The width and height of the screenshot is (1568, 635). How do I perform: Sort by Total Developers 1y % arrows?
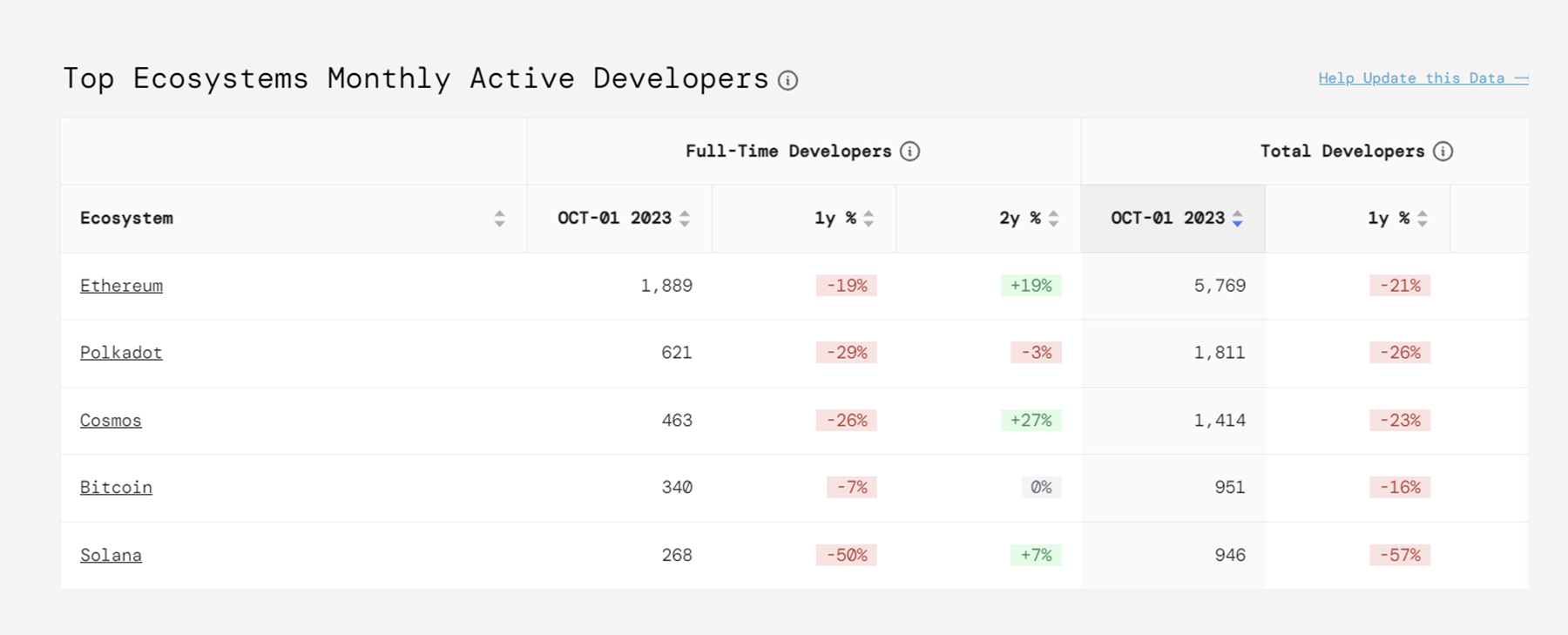1422,219
